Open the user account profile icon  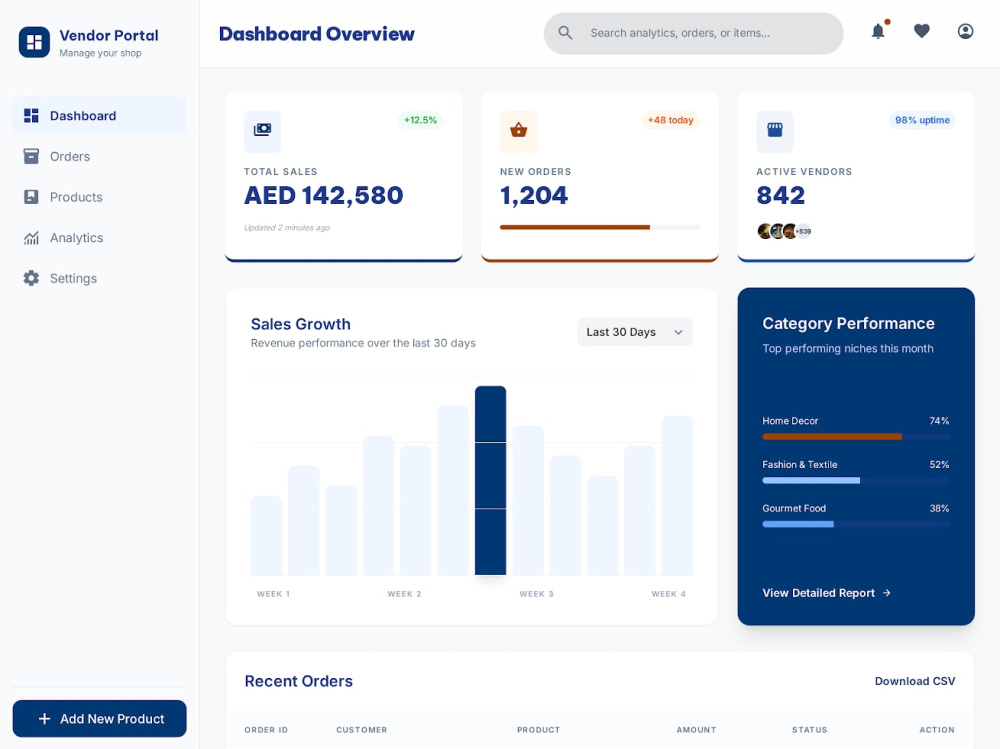point(966,31)
